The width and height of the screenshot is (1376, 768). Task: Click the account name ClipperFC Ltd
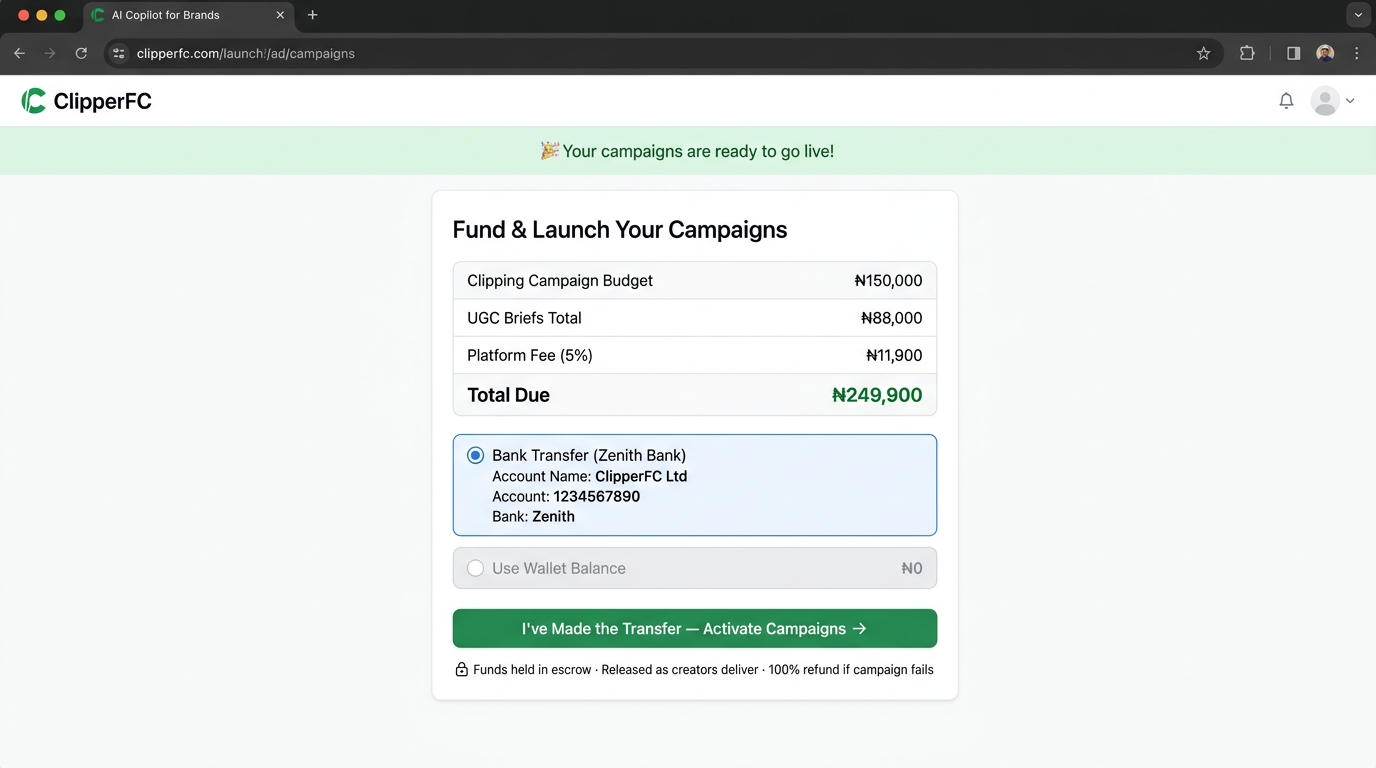click(641, 476)
